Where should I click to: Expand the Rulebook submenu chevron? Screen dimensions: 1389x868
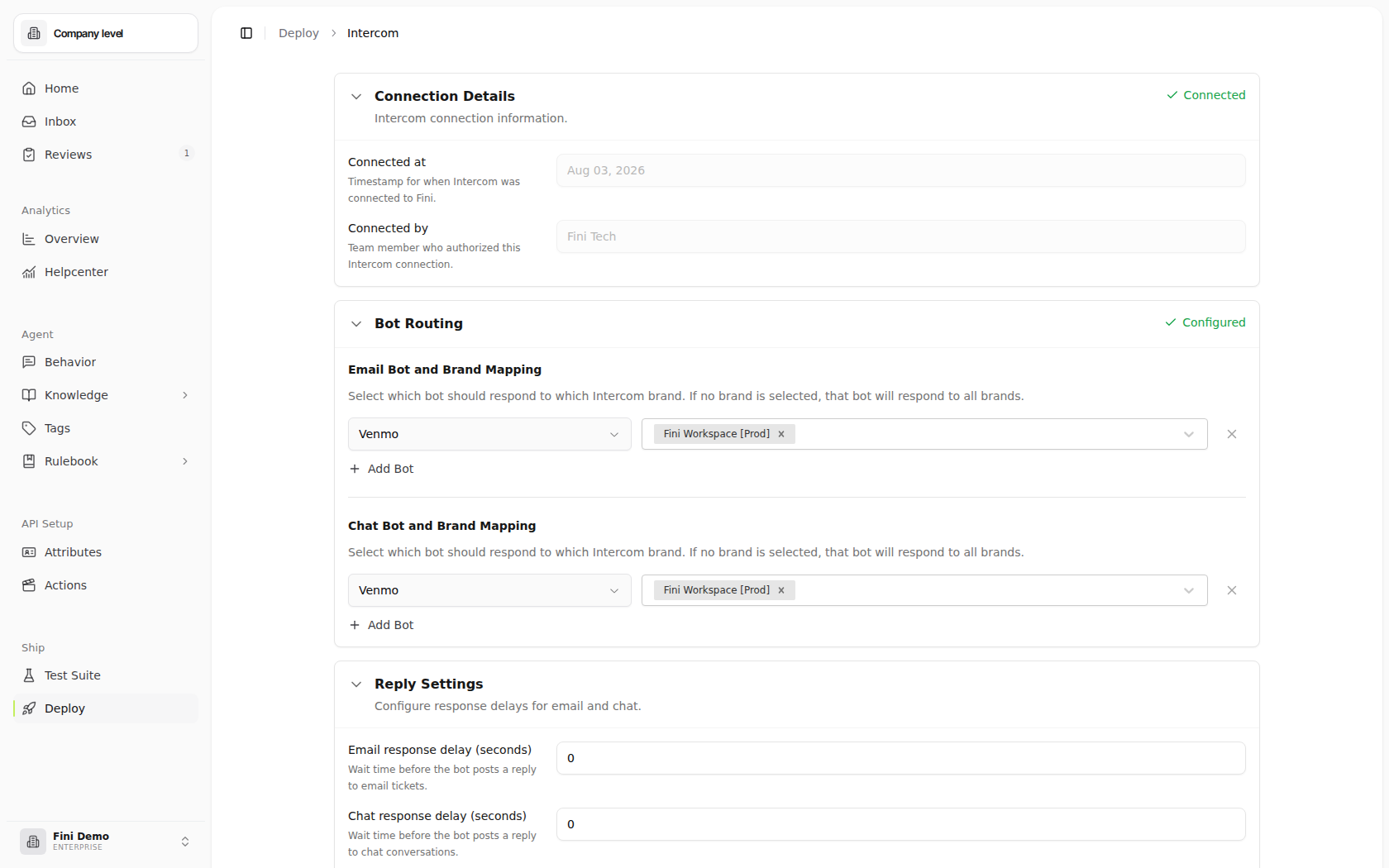point(185,461)
